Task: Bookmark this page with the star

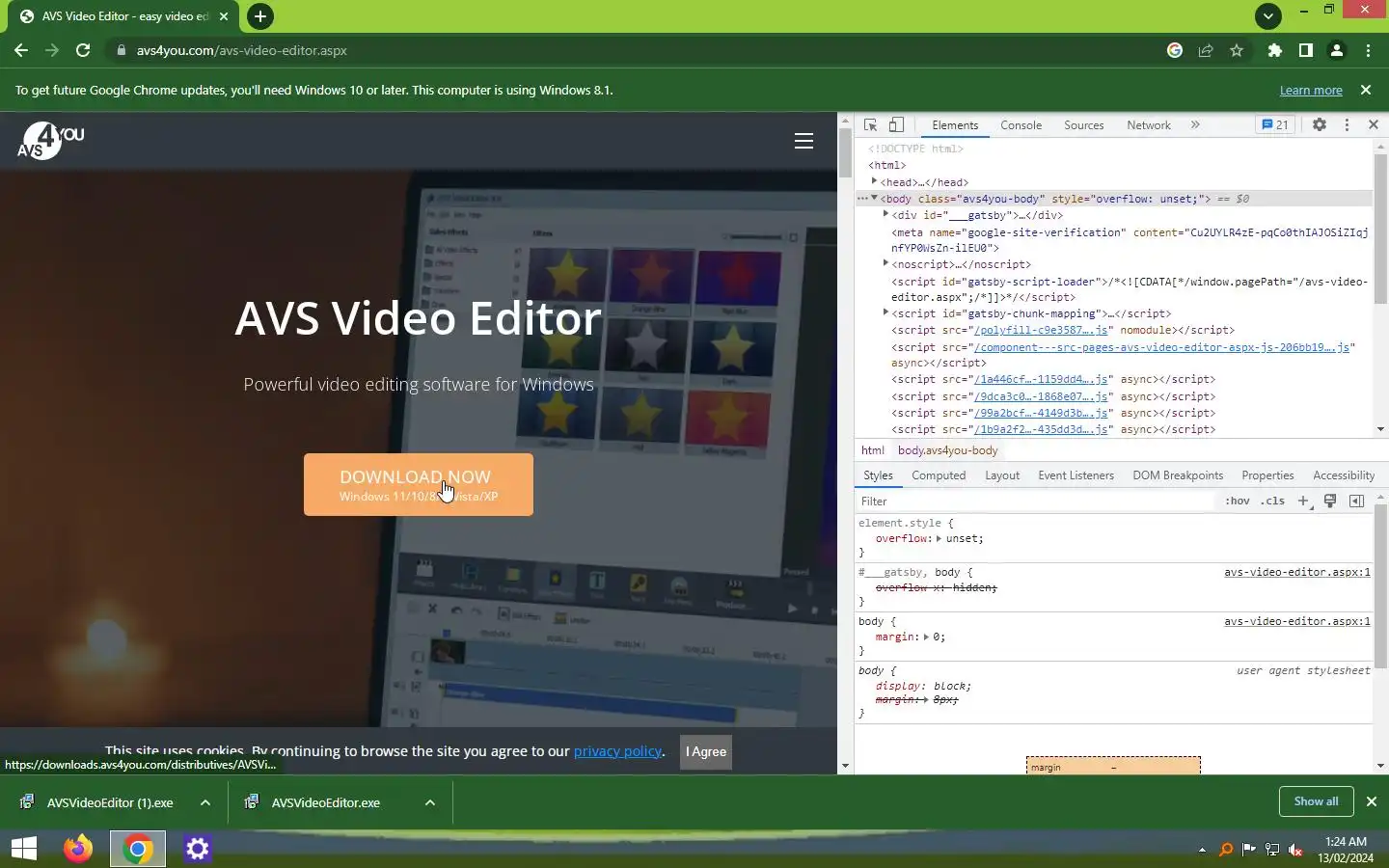Action: (x=1237, y=50)
